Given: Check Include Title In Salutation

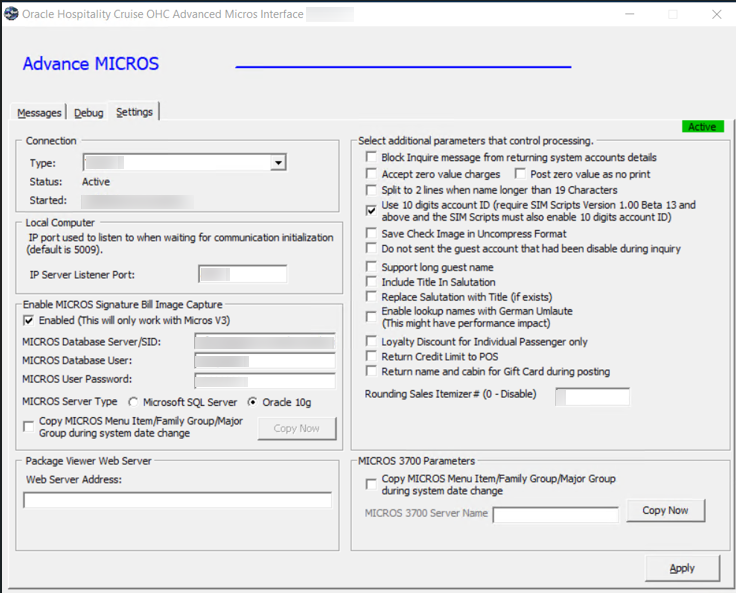Looking at the screenshot, I should pyautogui.click(x=371, y=282).
